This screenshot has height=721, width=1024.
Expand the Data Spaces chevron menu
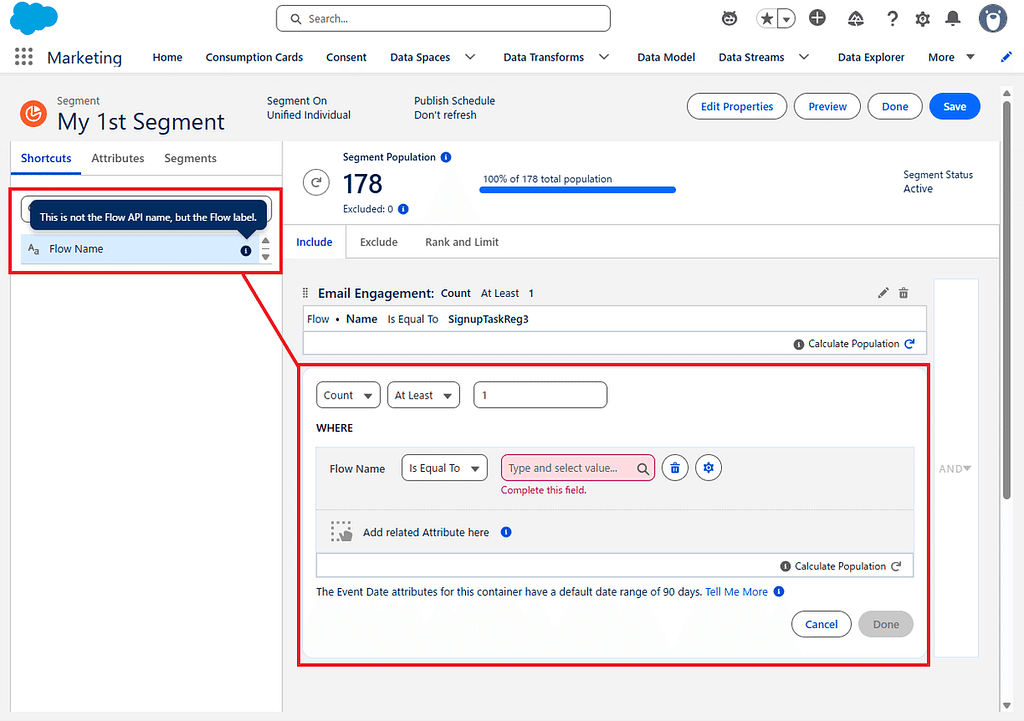coord(470,57)
